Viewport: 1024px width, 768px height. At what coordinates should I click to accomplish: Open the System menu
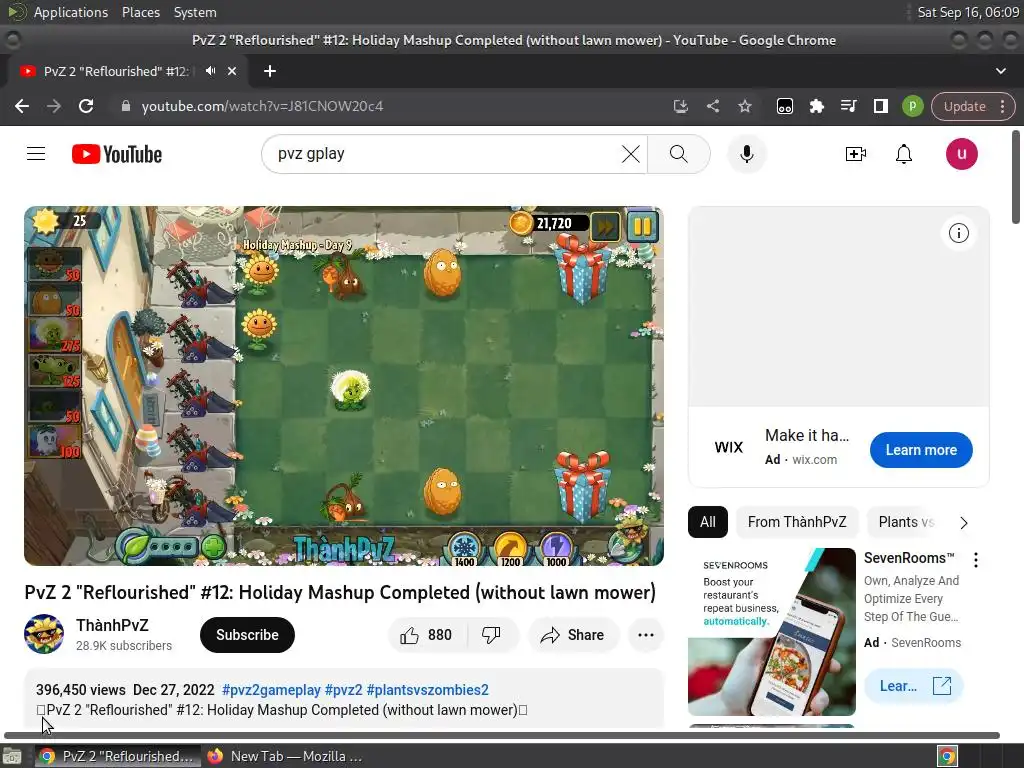pos(195,12)
